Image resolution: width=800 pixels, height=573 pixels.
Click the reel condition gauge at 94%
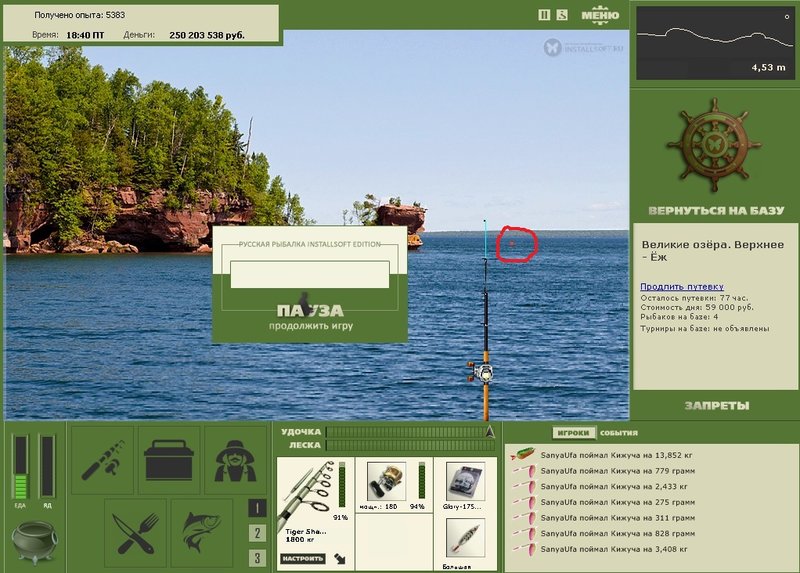pos(422,481)
